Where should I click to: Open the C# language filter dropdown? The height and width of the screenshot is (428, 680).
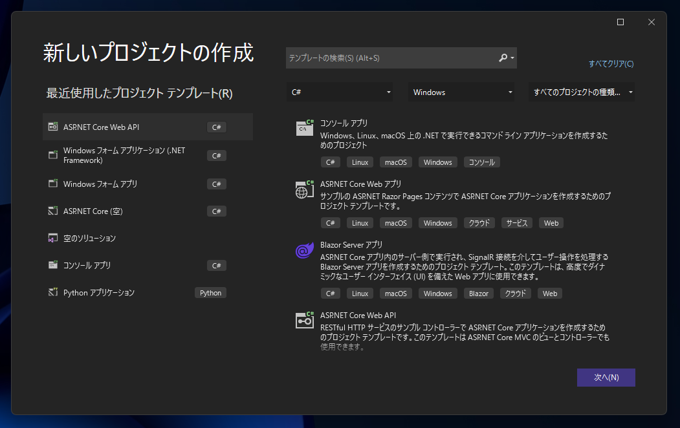click(x=340, y=92)
